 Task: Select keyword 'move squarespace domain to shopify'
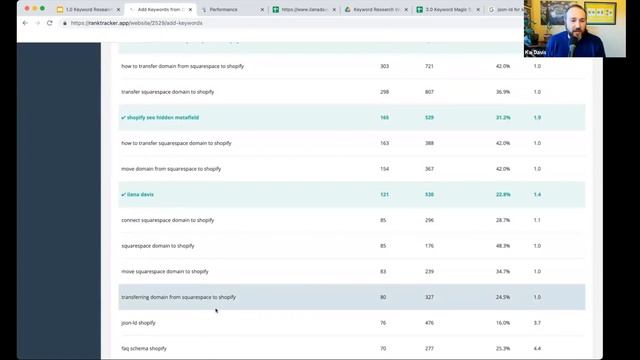tap(165, 271)
